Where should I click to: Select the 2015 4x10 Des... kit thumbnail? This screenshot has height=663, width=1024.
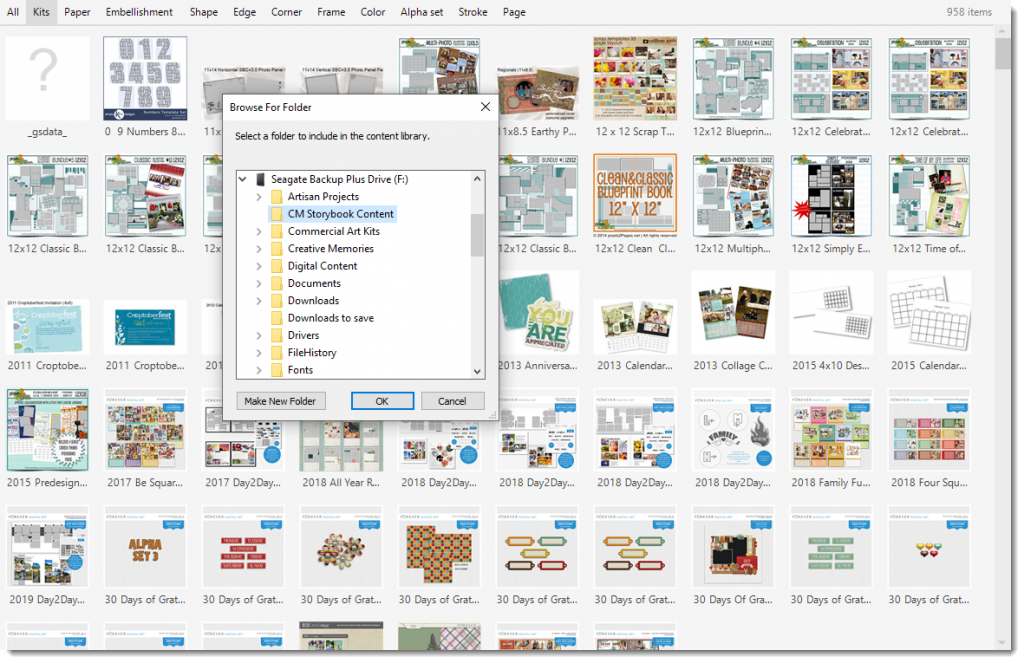pyautogui.click(x=831, y=313)
